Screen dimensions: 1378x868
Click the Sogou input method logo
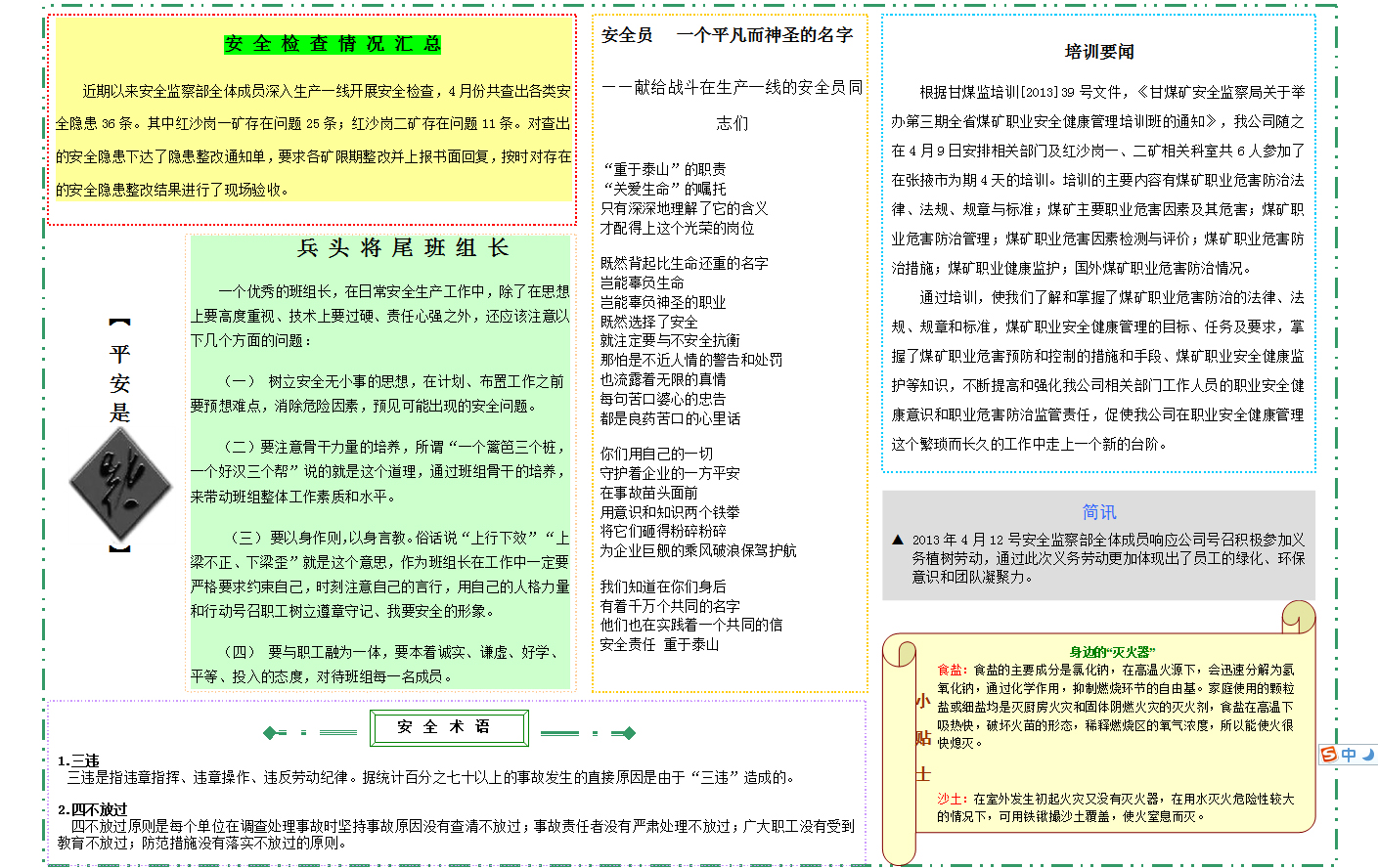coord(1329,755)
